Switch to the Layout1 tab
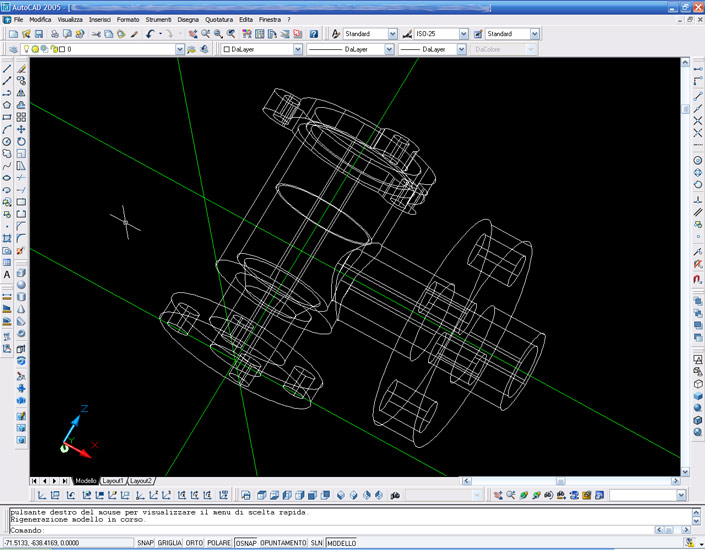 (x=112, y=481)
